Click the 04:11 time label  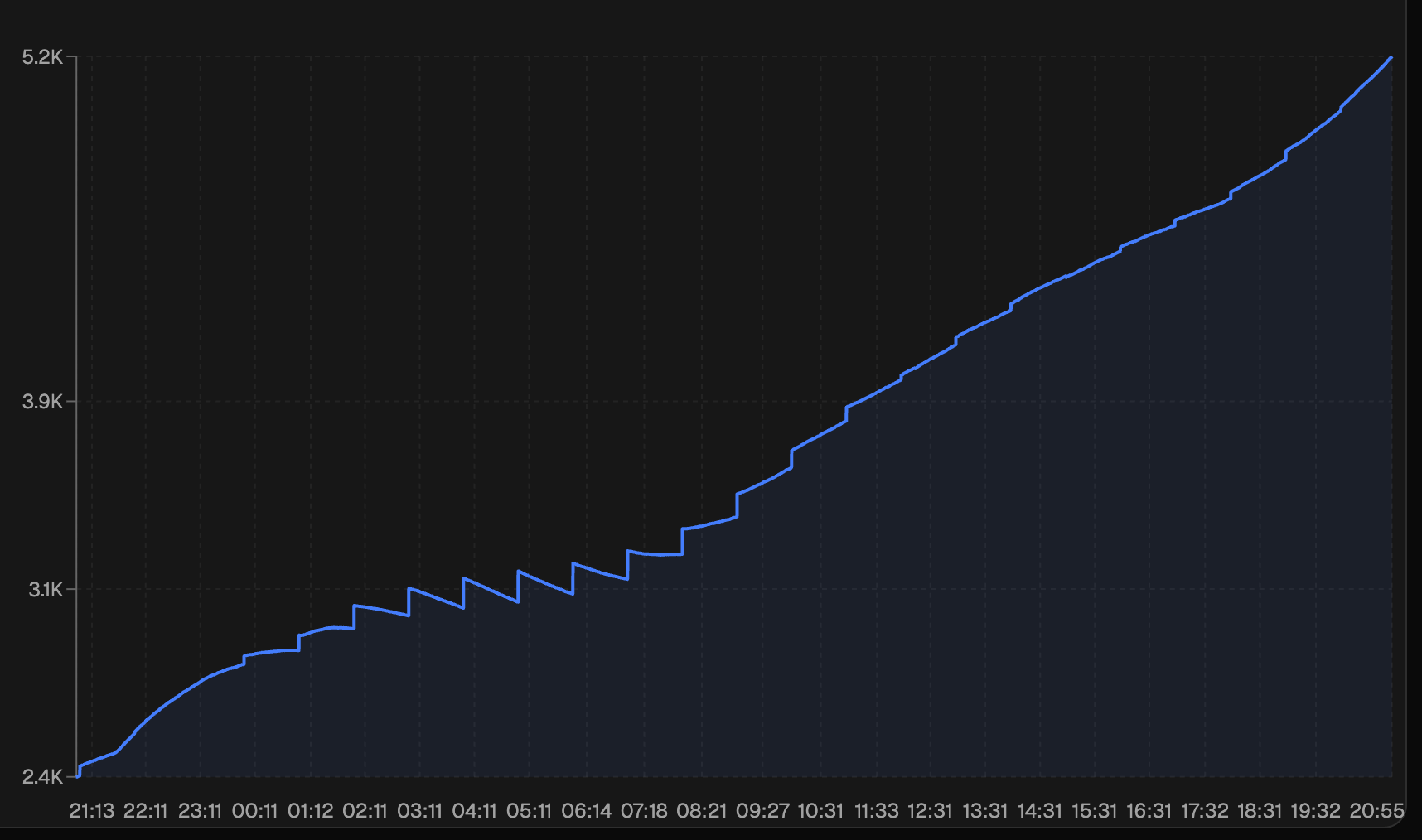pyautogui.click(x=475, y=811)
